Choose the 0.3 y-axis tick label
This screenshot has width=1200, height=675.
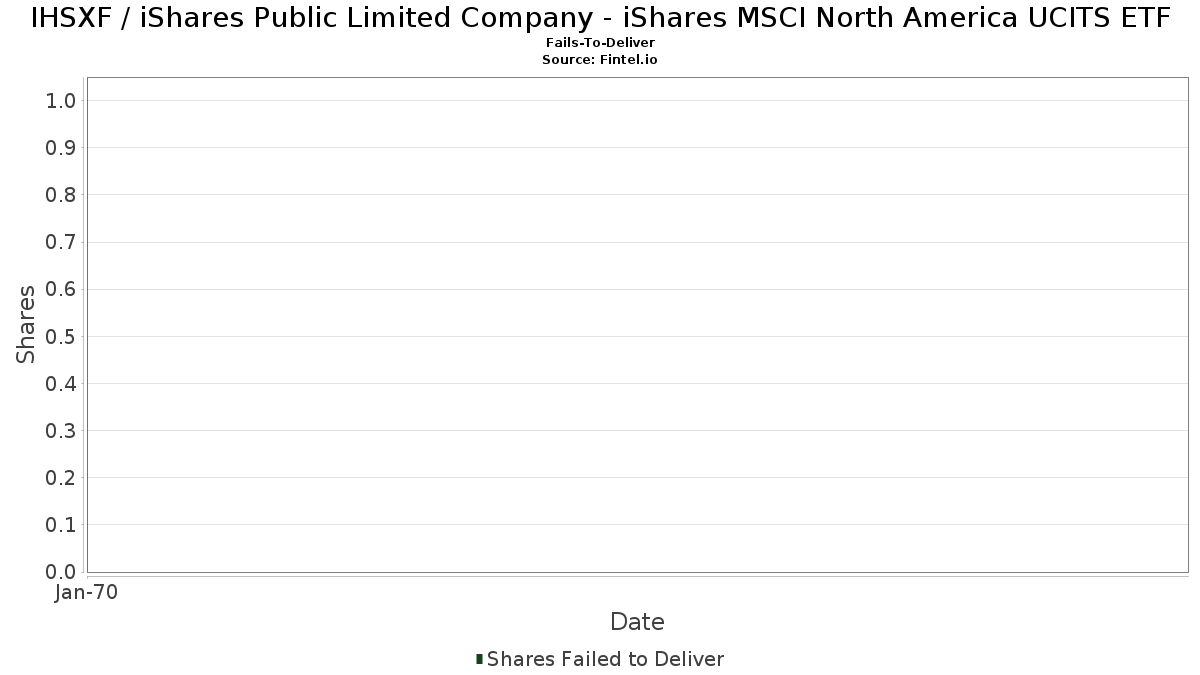coord(61,431)
